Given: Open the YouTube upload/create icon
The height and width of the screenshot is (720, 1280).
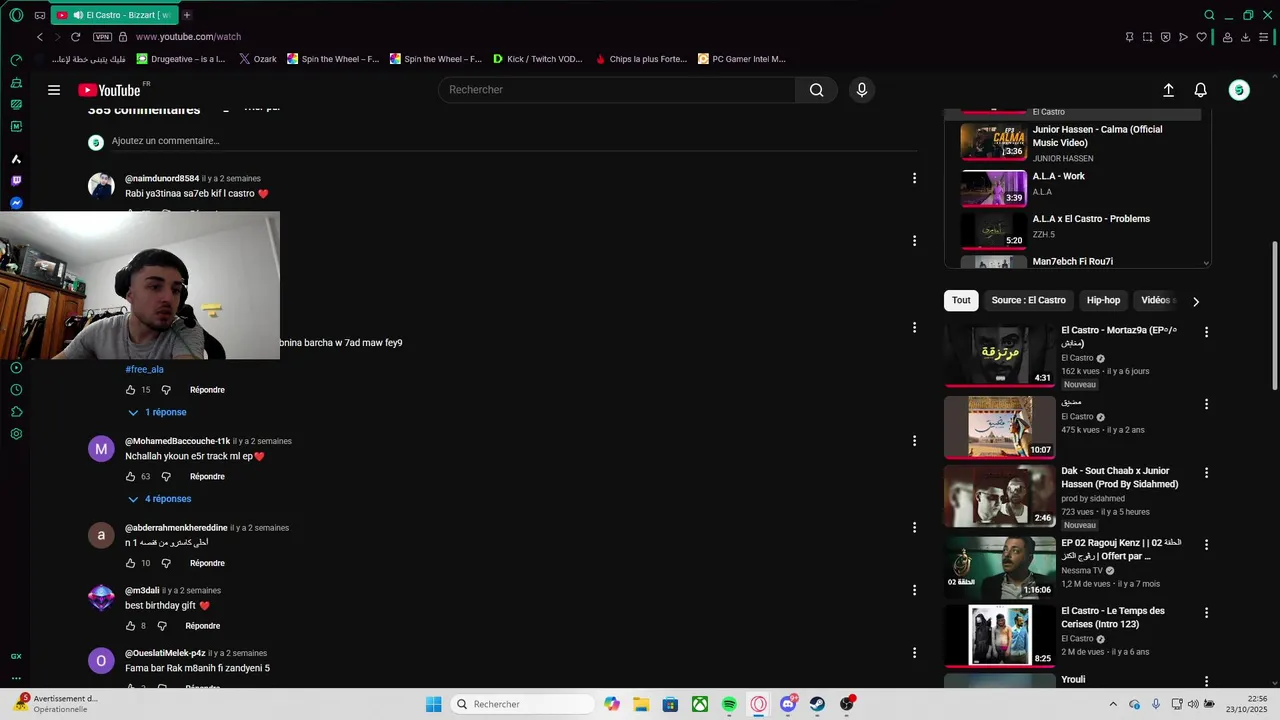Looking at the screenshot, I should [x=1168, y=90].
